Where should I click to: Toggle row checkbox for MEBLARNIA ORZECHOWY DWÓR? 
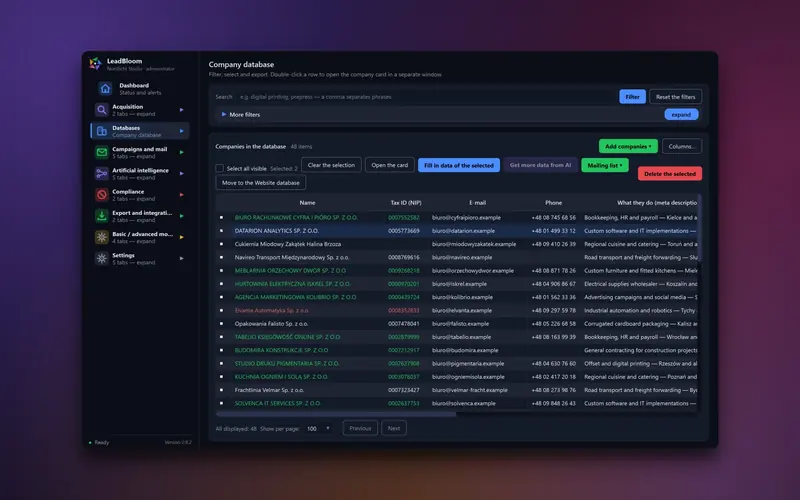pos(221,270)
